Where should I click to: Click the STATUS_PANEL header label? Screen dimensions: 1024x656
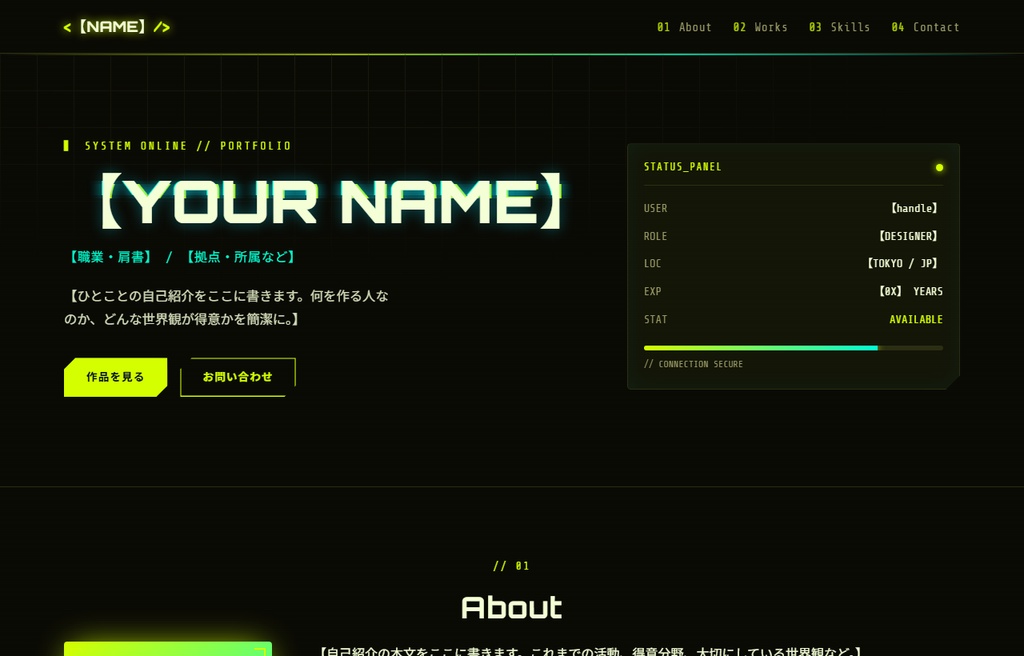(x=682, y=167)
